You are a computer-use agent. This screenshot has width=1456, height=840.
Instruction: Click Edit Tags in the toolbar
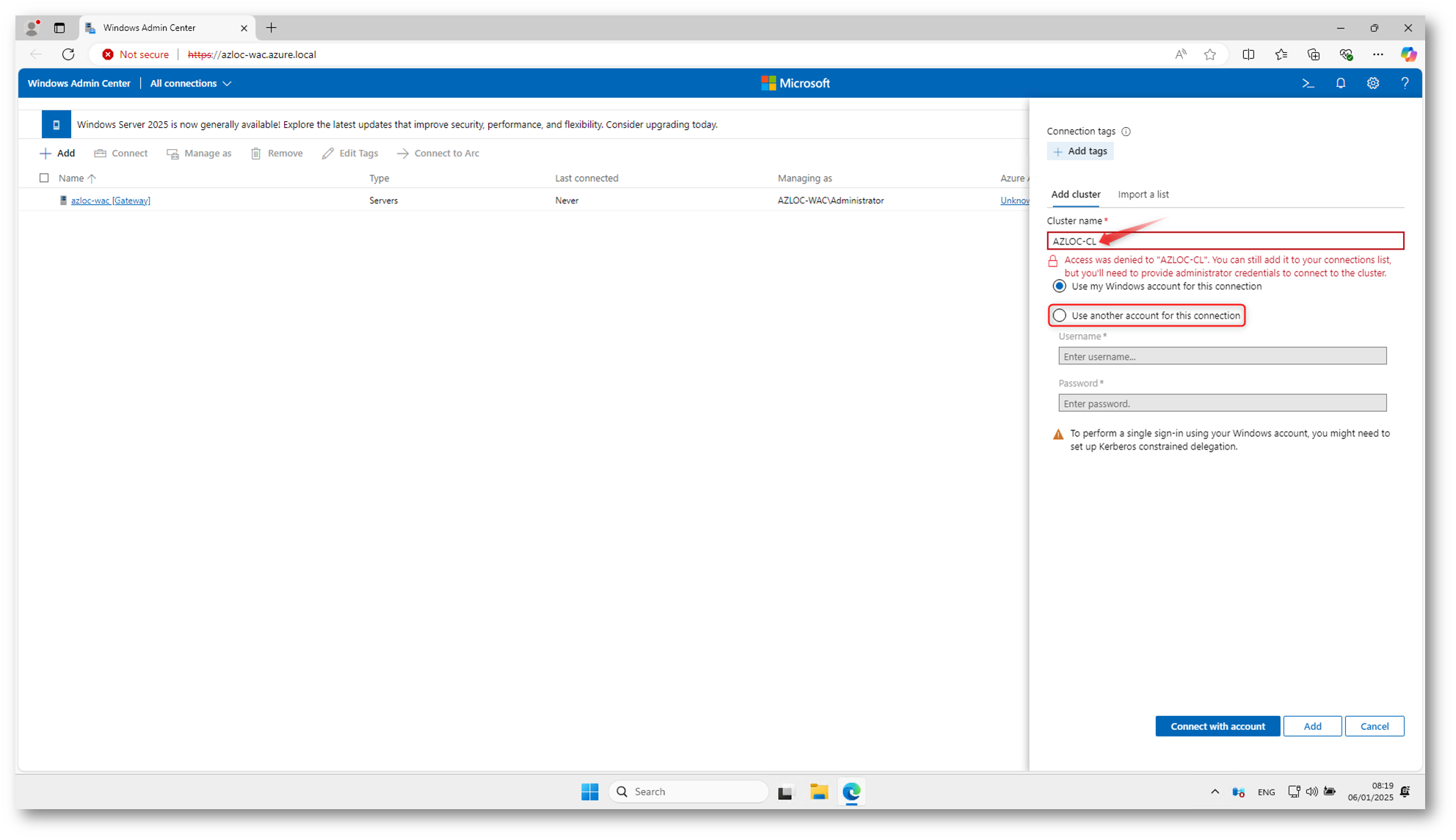pos(350,153)
